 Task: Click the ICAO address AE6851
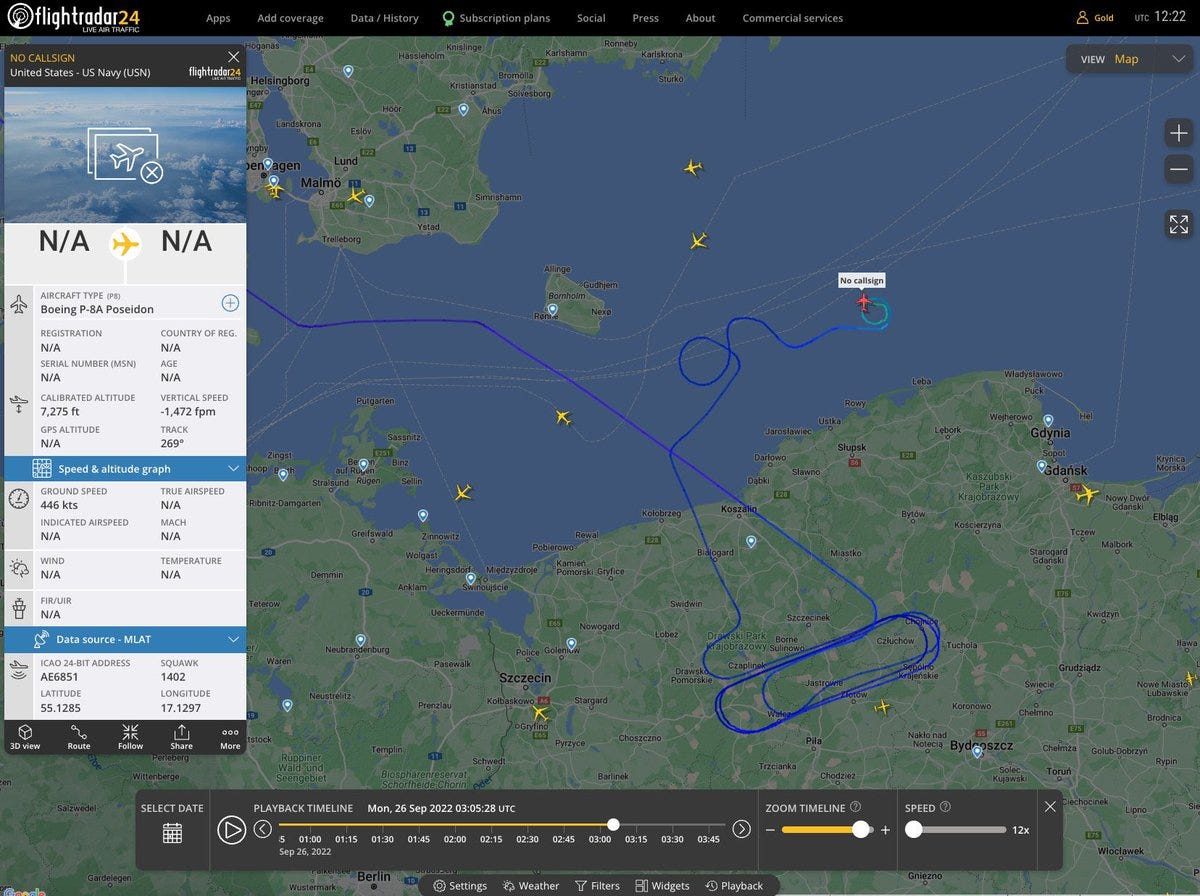click(62, 677)
